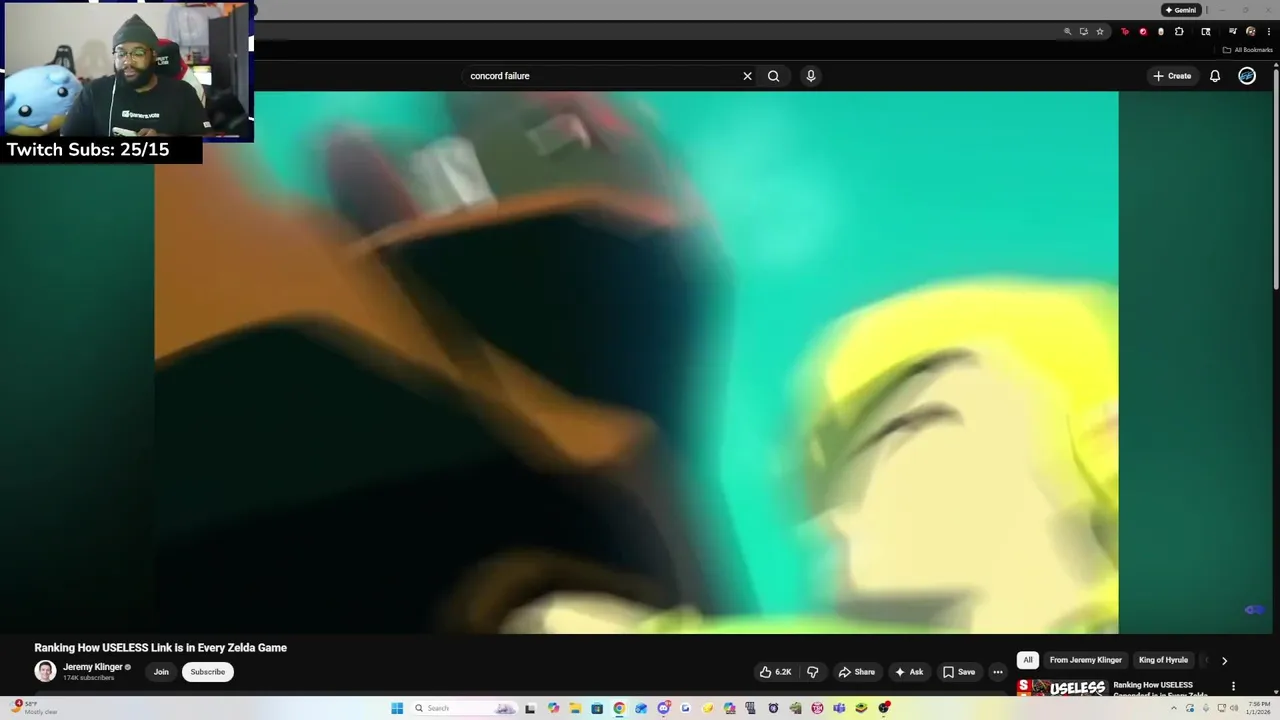Open Discord from the taskbar
The height and width of the screenshot is (720, 1280).
click(x=663, y=708)
